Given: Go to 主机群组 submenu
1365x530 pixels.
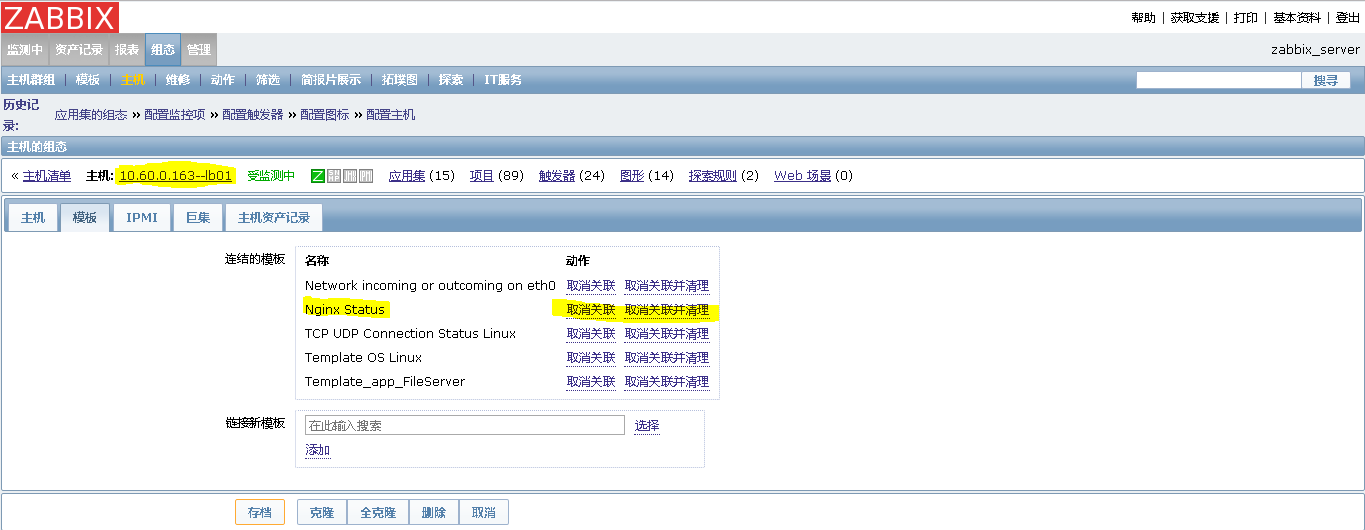Looking at the screenshot, I should click(31, 80).
